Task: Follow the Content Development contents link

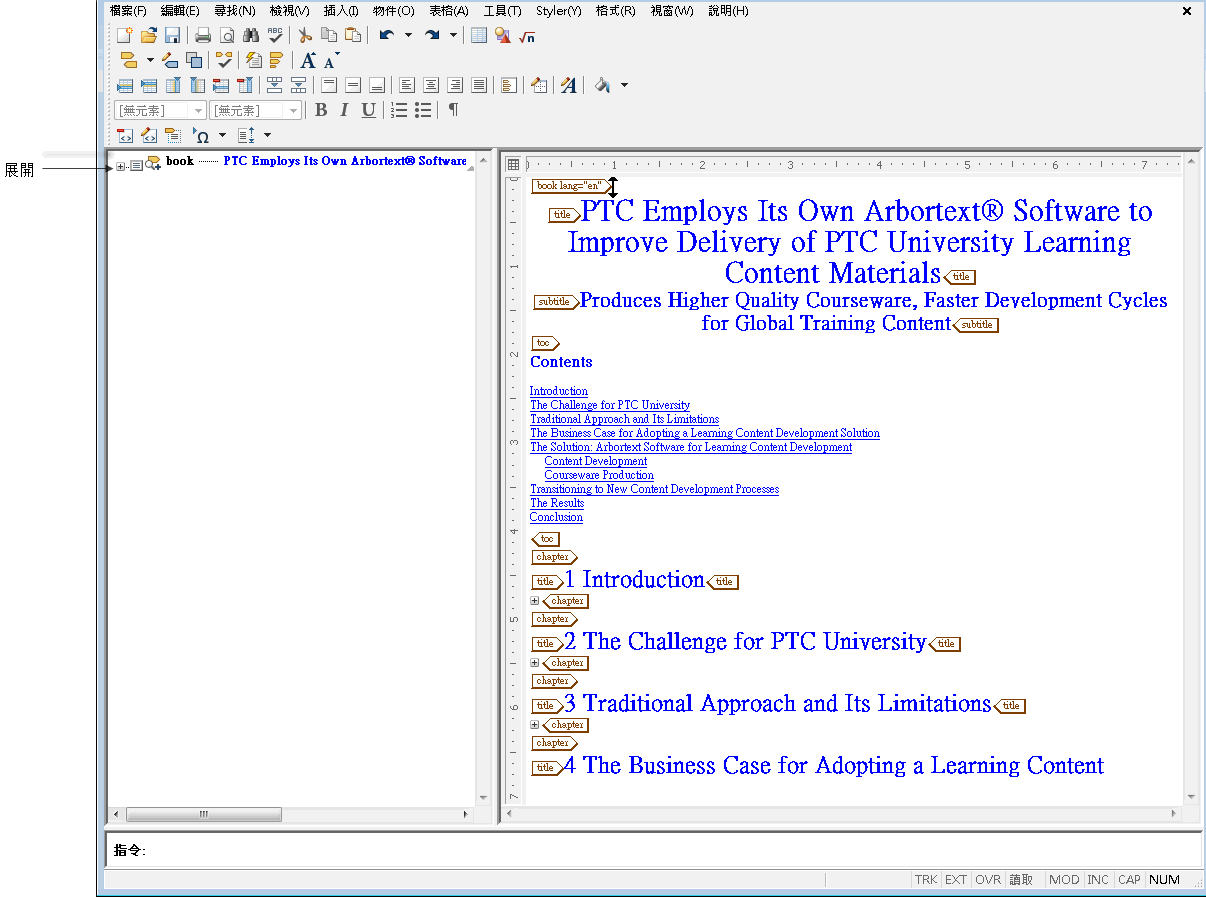Action: [x=596, y=461]
